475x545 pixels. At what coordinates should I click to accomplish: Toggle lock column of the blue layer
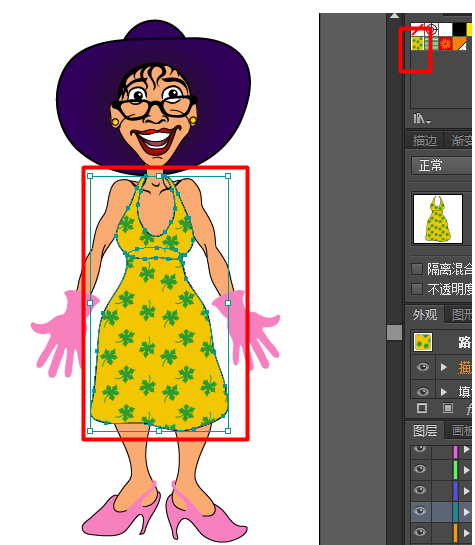pos(441,490)
